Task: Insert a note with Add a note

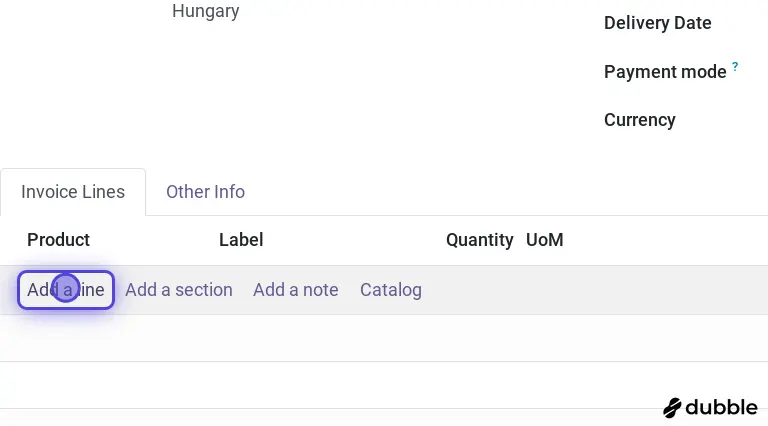Action: [x=296, y=290]
